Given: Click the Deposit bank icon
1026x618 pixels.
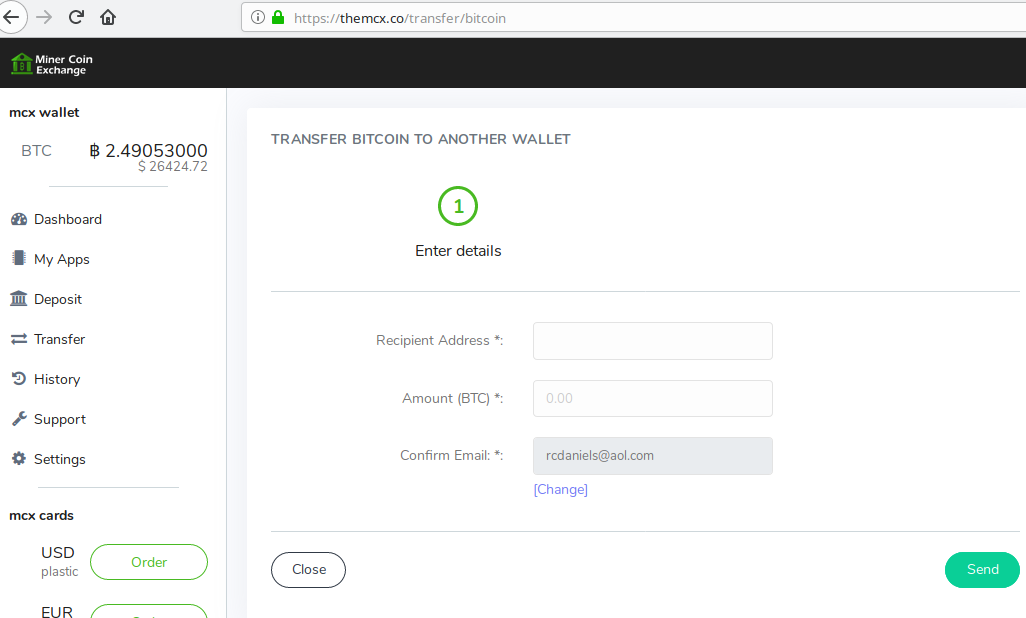Looking at the screenshot, I should tap(18, 299).
